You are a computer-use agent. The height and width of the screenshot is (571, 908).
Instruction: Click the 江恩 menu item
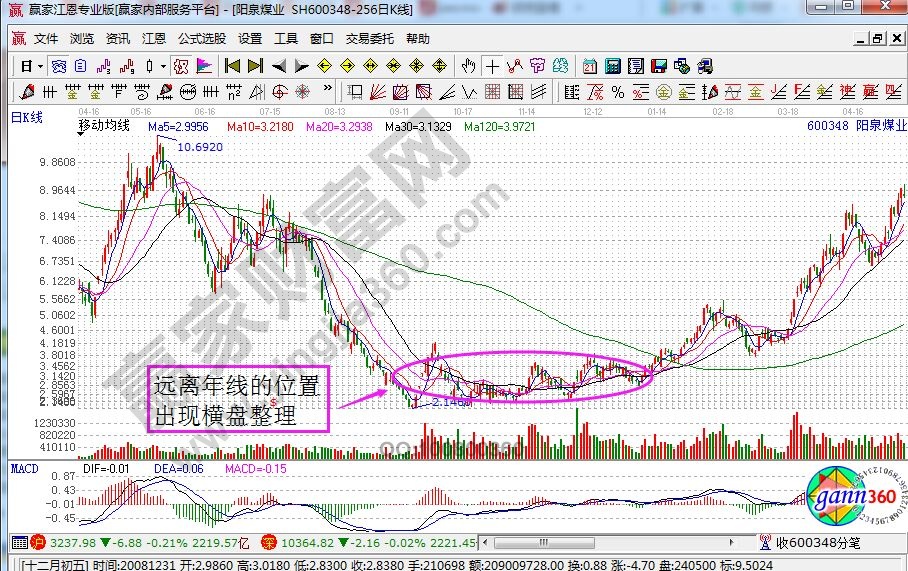click(x=154, y=39)
